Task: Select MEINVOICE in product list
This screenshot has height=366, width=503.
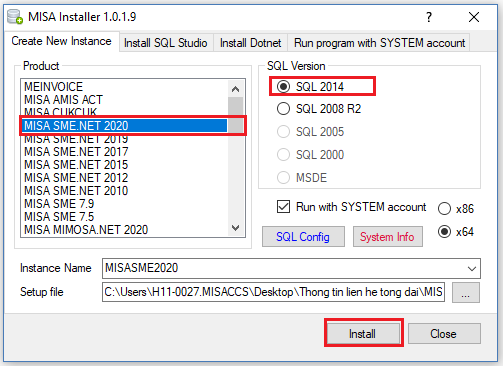Action: [124, 87]
